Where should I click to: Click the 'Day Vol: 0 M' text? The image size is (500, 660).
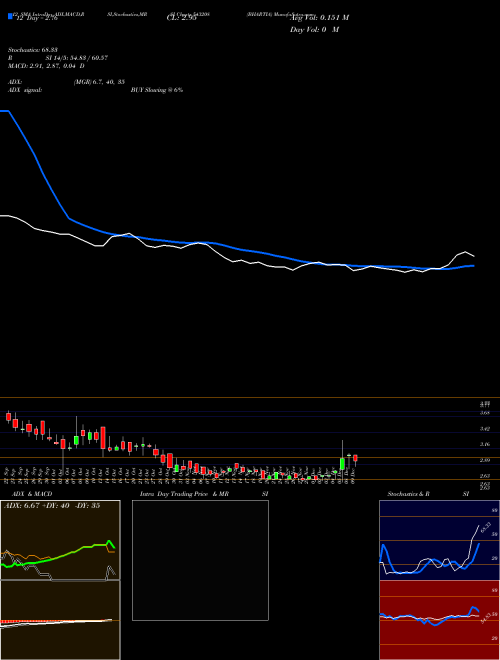point(314,30)
